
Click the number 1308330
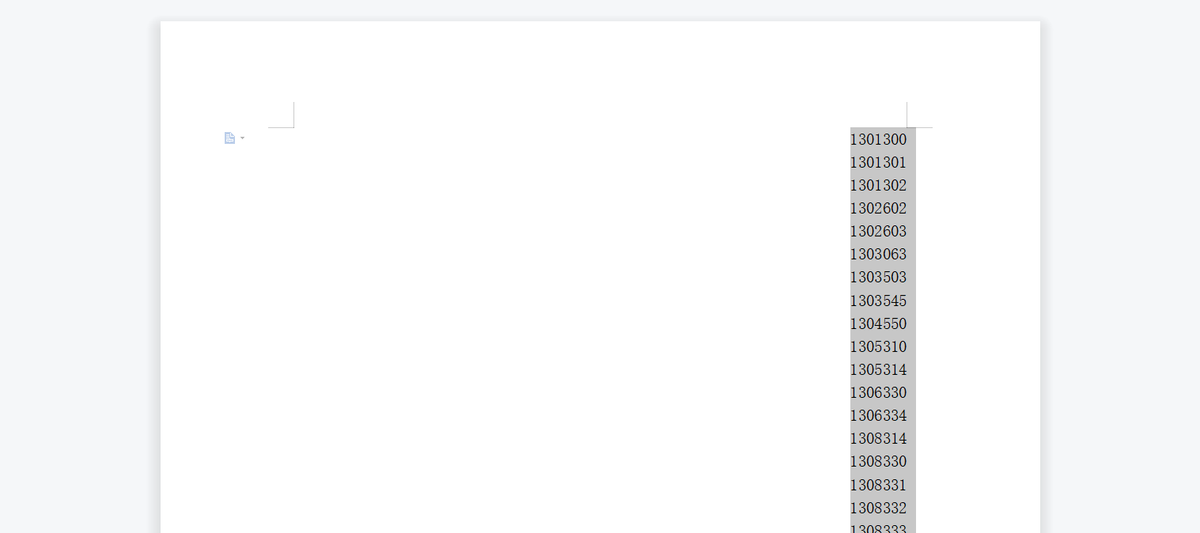[x=878, y=462]
